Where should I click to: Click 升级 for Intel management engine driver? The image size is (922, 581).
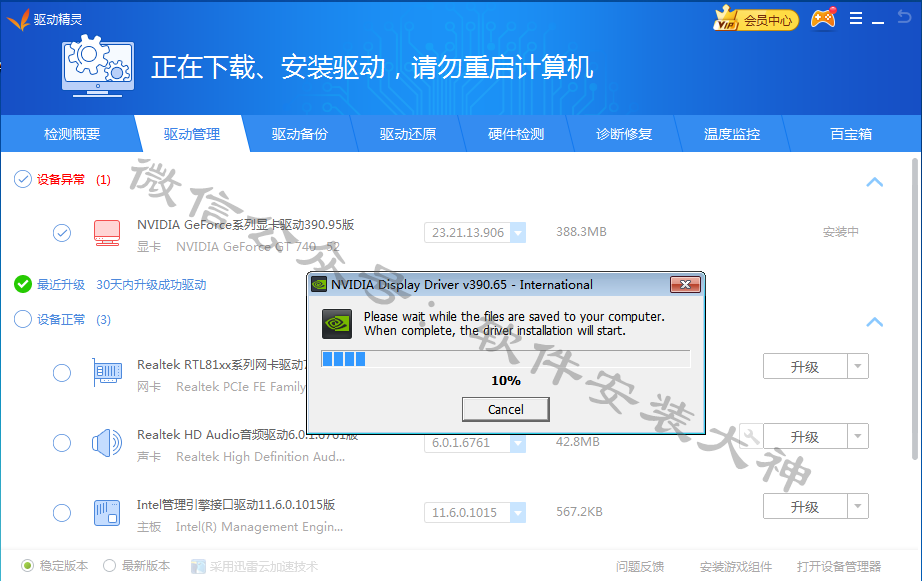pyautogui.click(x=805, y=506)
